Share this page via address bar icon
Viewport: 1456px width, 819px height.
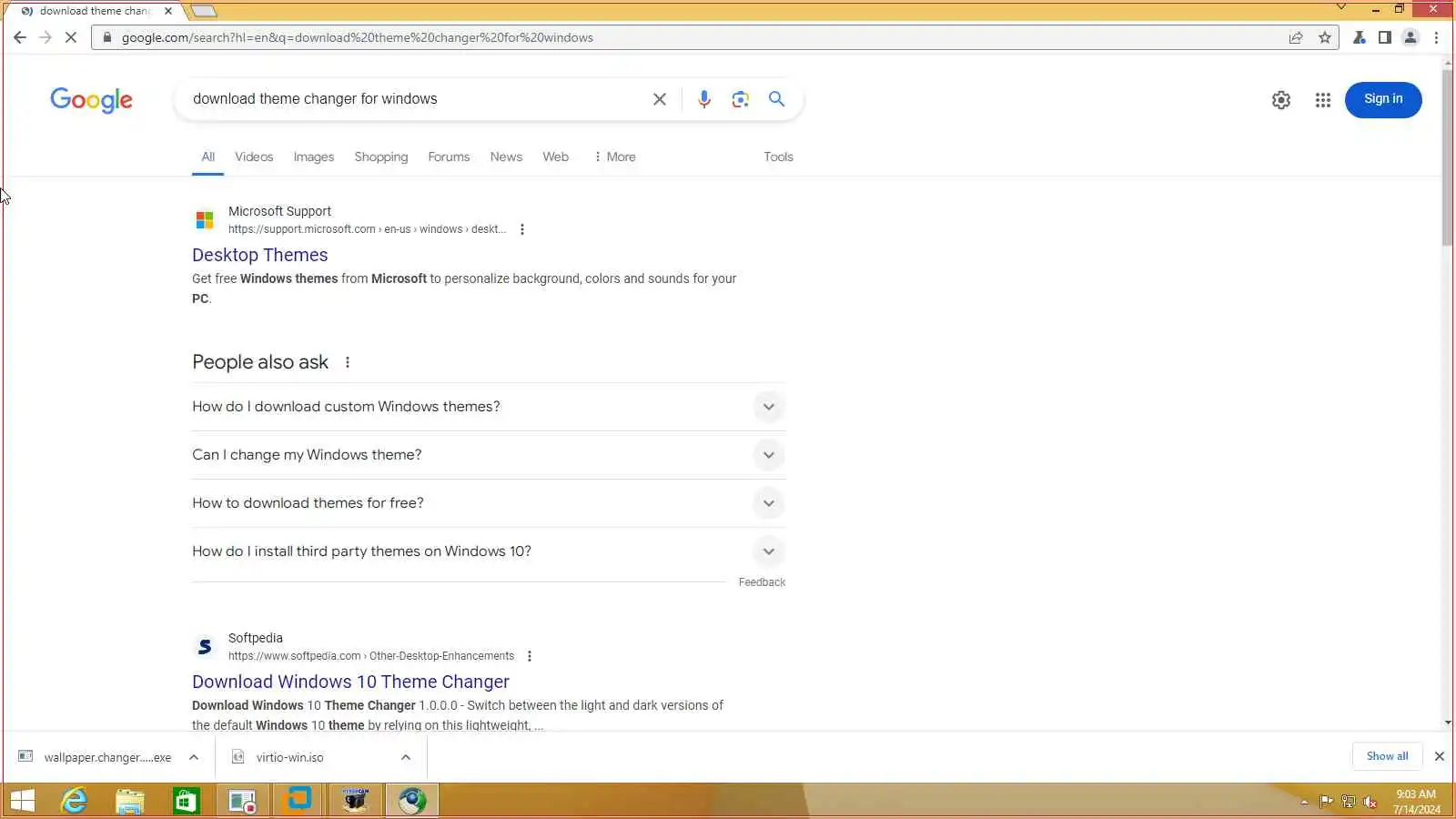click(1296, 37)
